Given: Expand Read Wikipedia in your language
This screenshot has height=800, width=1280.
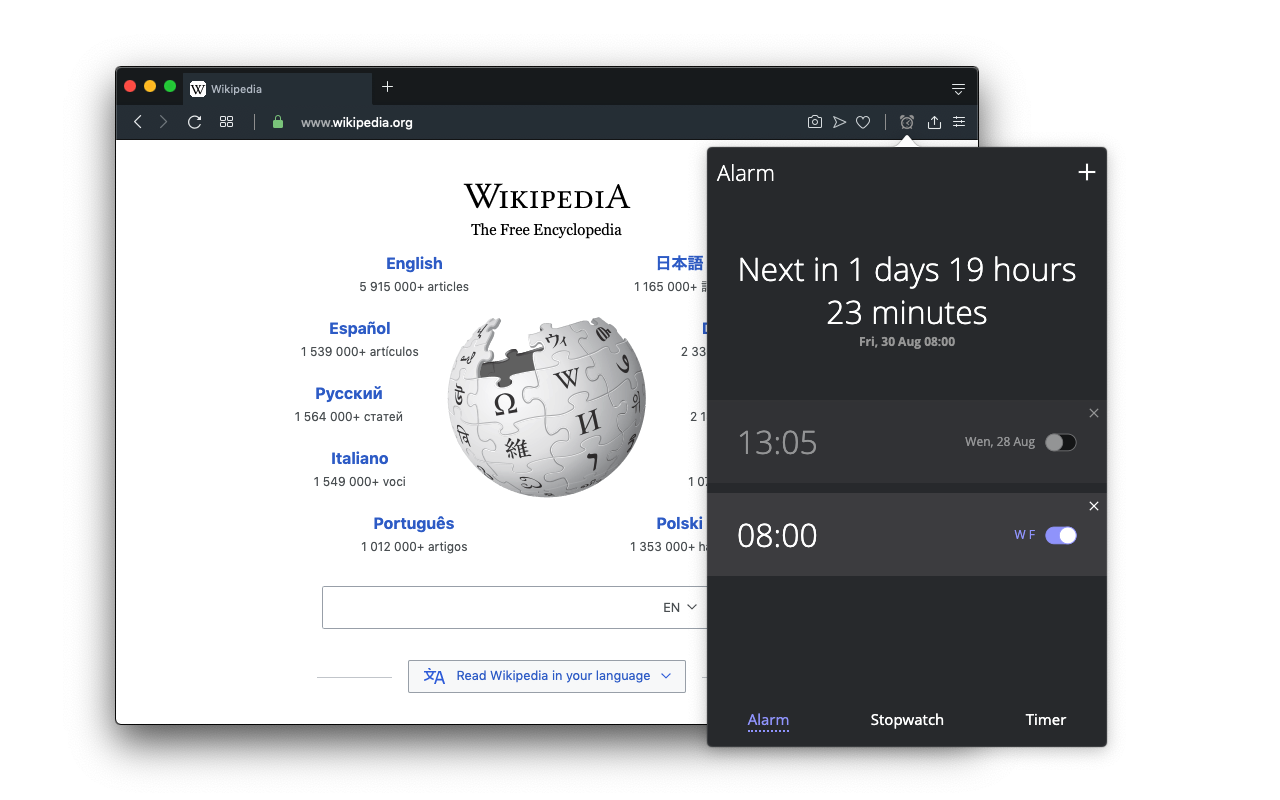Looking at the screenshot, I should (547, 676).
